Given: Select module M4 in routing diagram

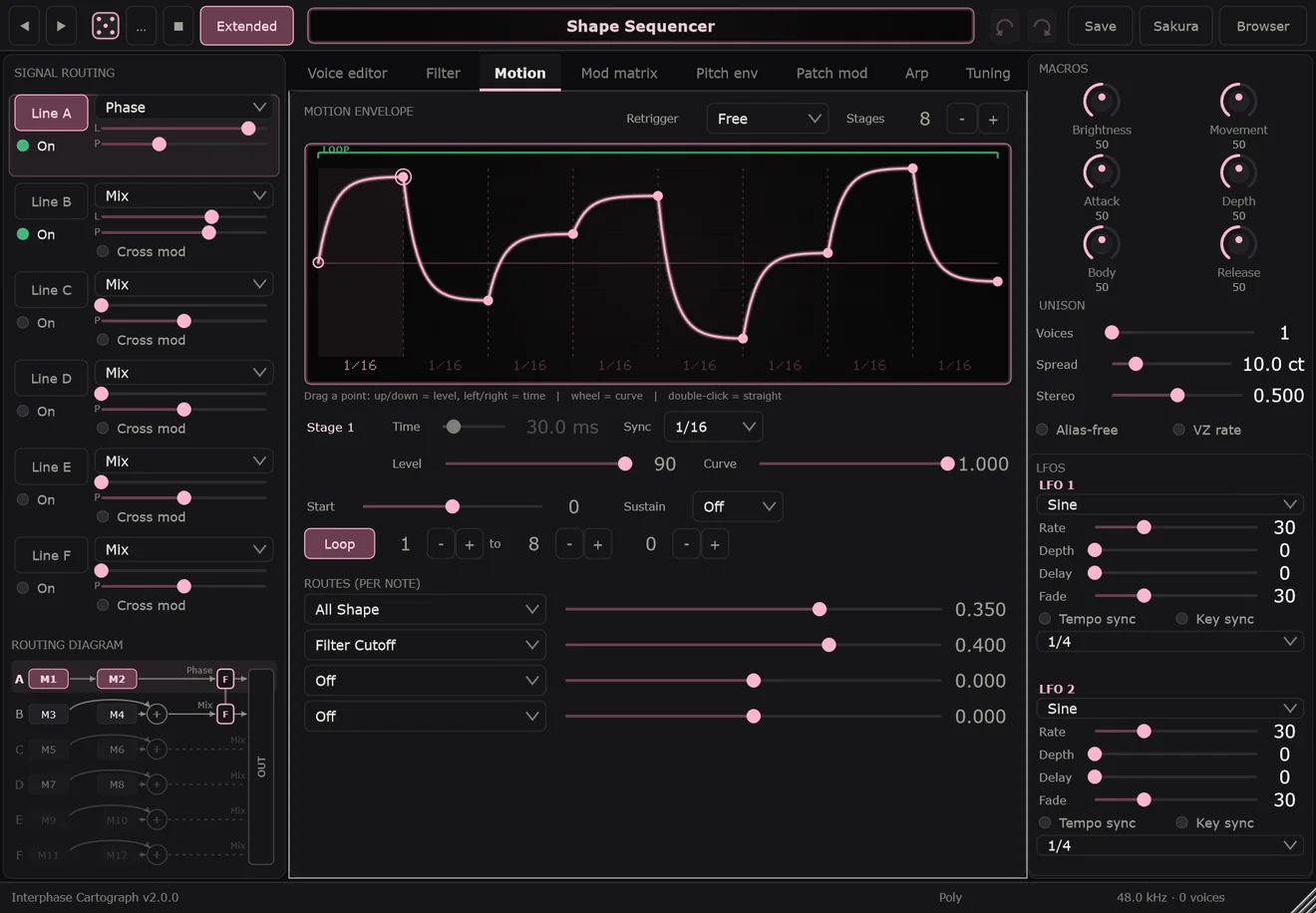Looking at the screenshot, I should click(117, 715).
